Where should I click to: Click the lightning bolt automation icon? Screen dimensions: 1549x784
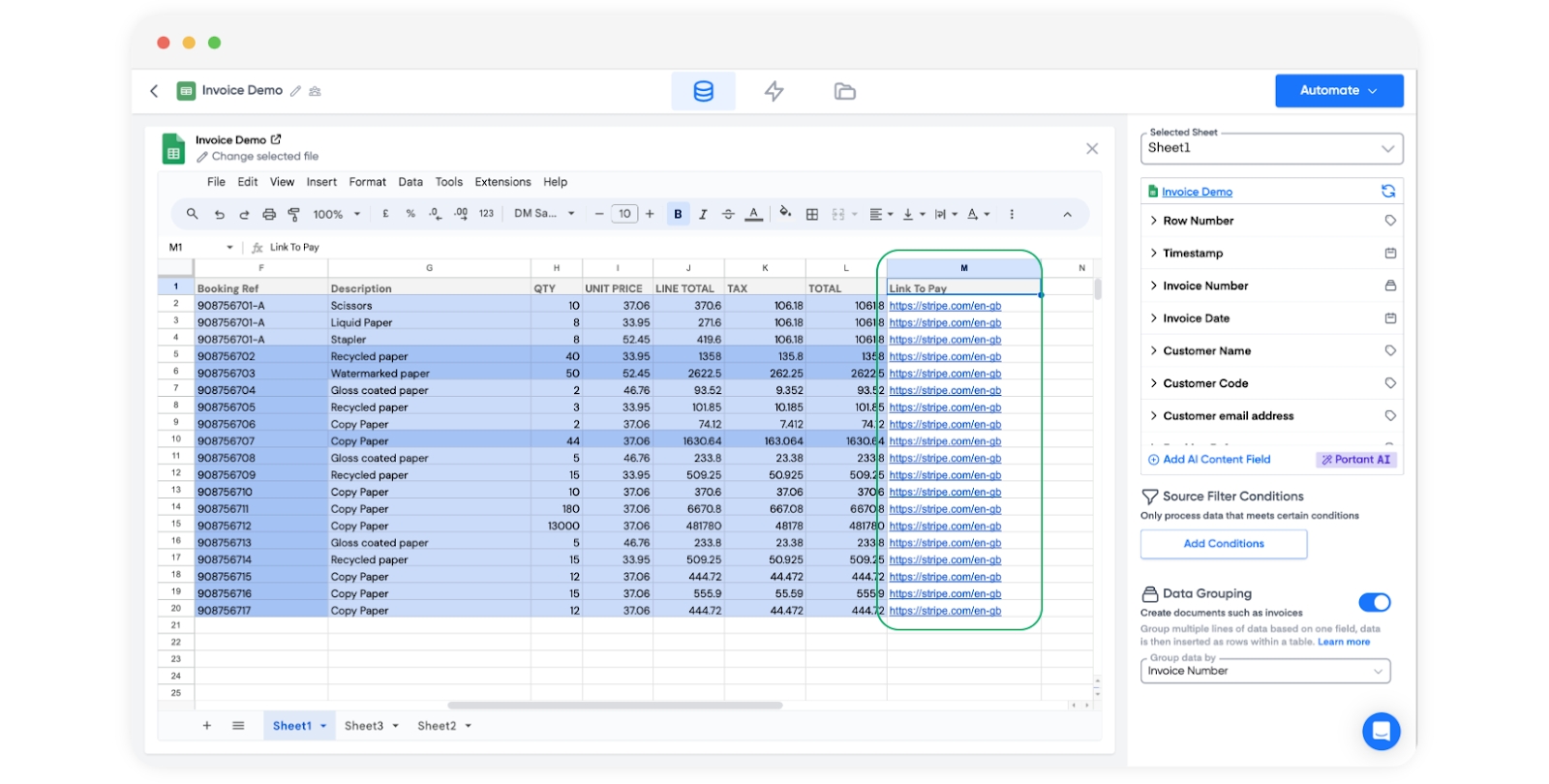coord(774,91)
